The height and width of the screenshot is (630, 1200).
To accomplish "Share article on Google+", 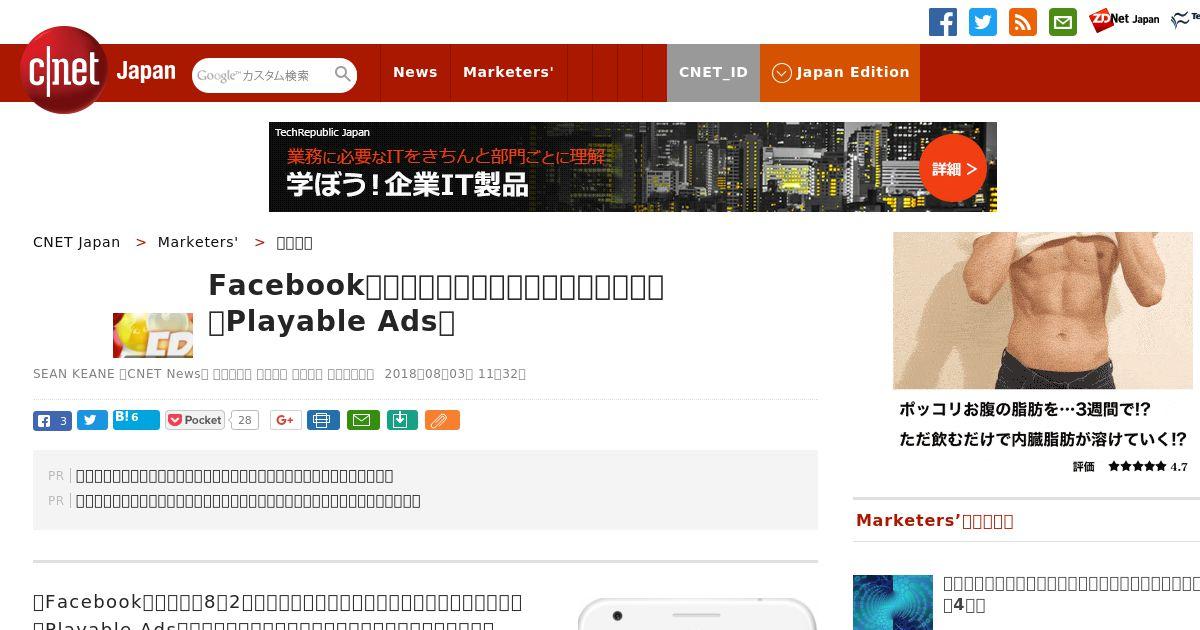I will 285,420.
